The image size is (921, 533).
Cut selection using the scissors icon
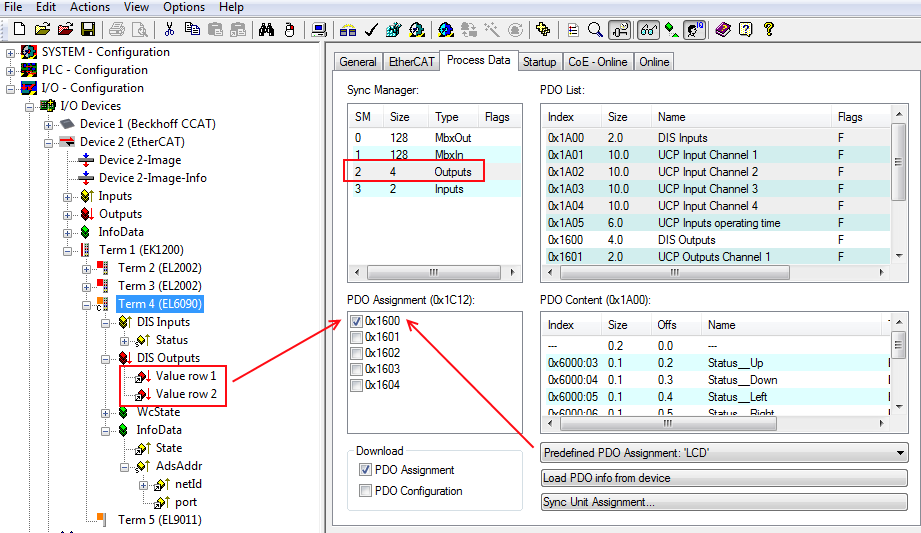[169, 29]
